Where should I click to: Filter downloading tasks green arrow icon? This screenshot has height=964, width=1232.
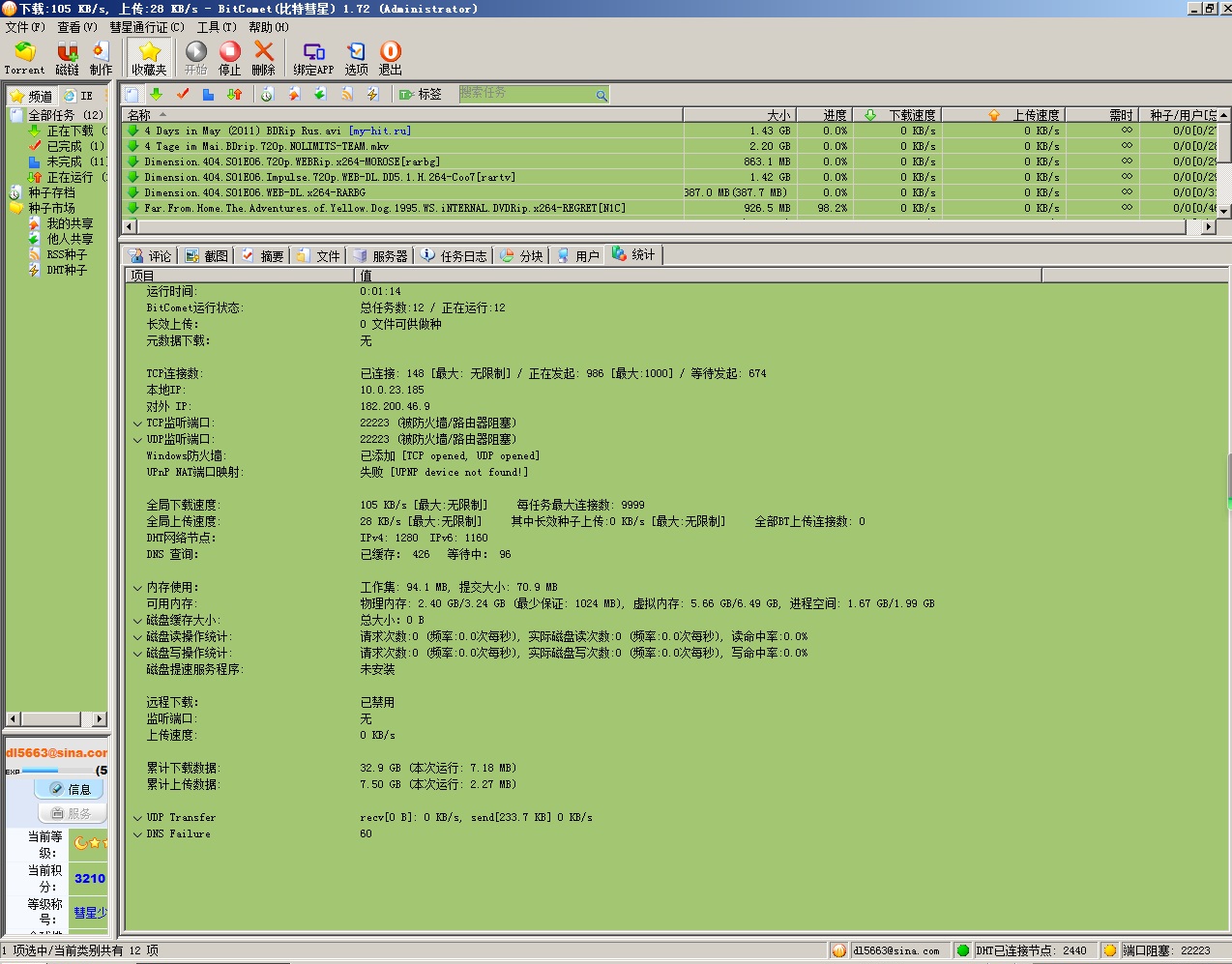(156, 94)
